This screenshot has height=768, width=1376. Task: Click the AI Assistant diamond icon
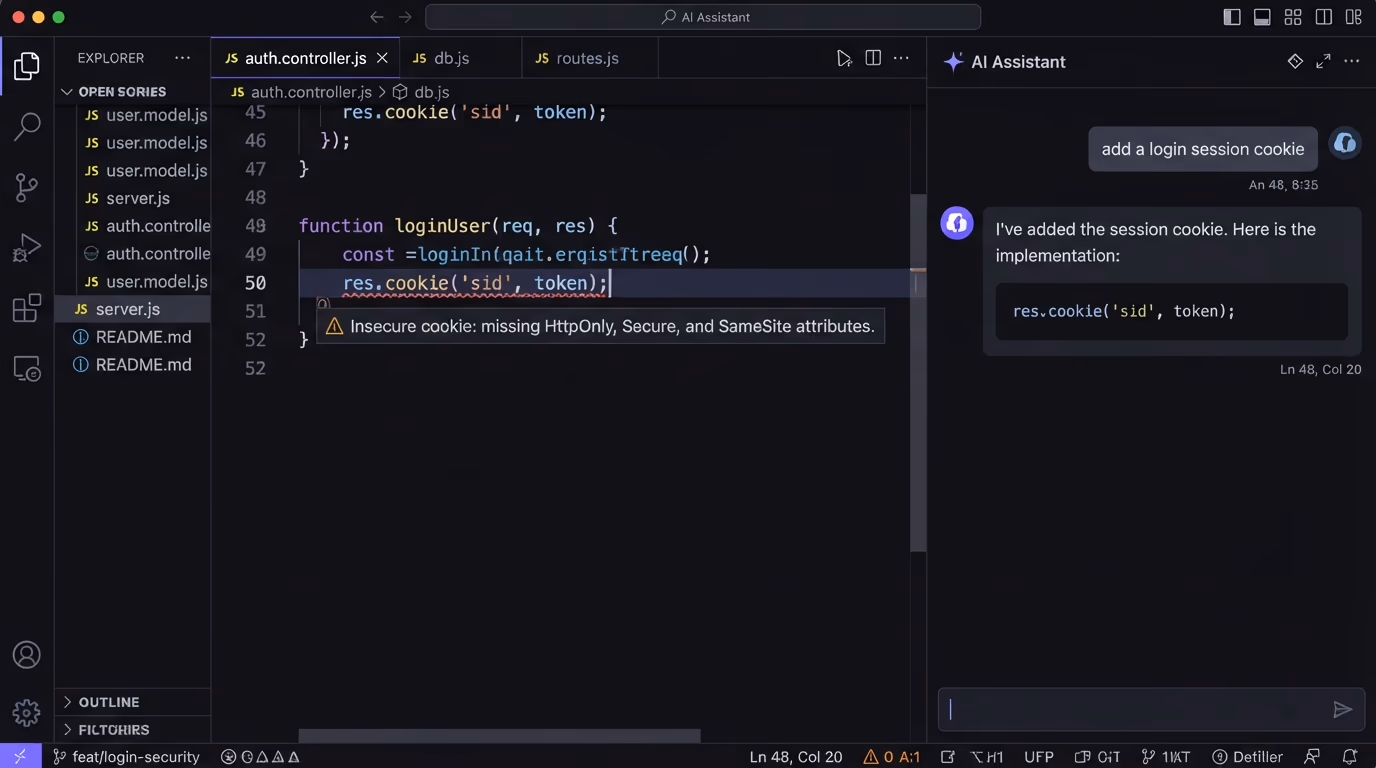[x=1295, y=61]
